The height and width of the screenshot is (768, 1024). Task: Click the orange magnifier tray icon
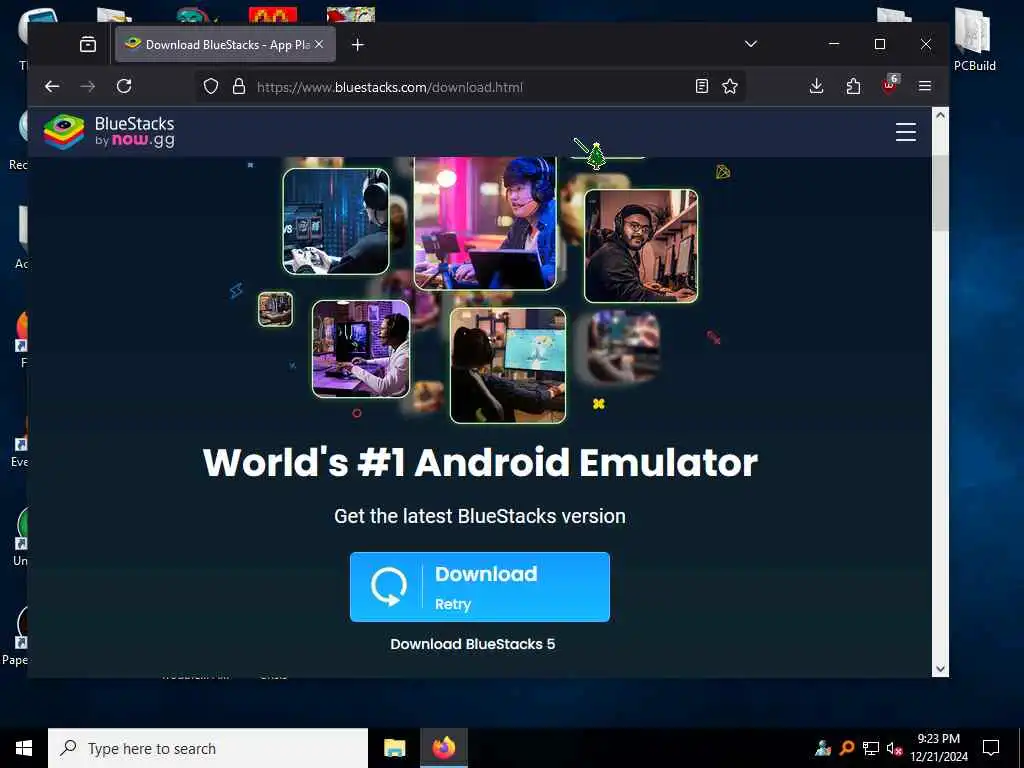(847, 748)
